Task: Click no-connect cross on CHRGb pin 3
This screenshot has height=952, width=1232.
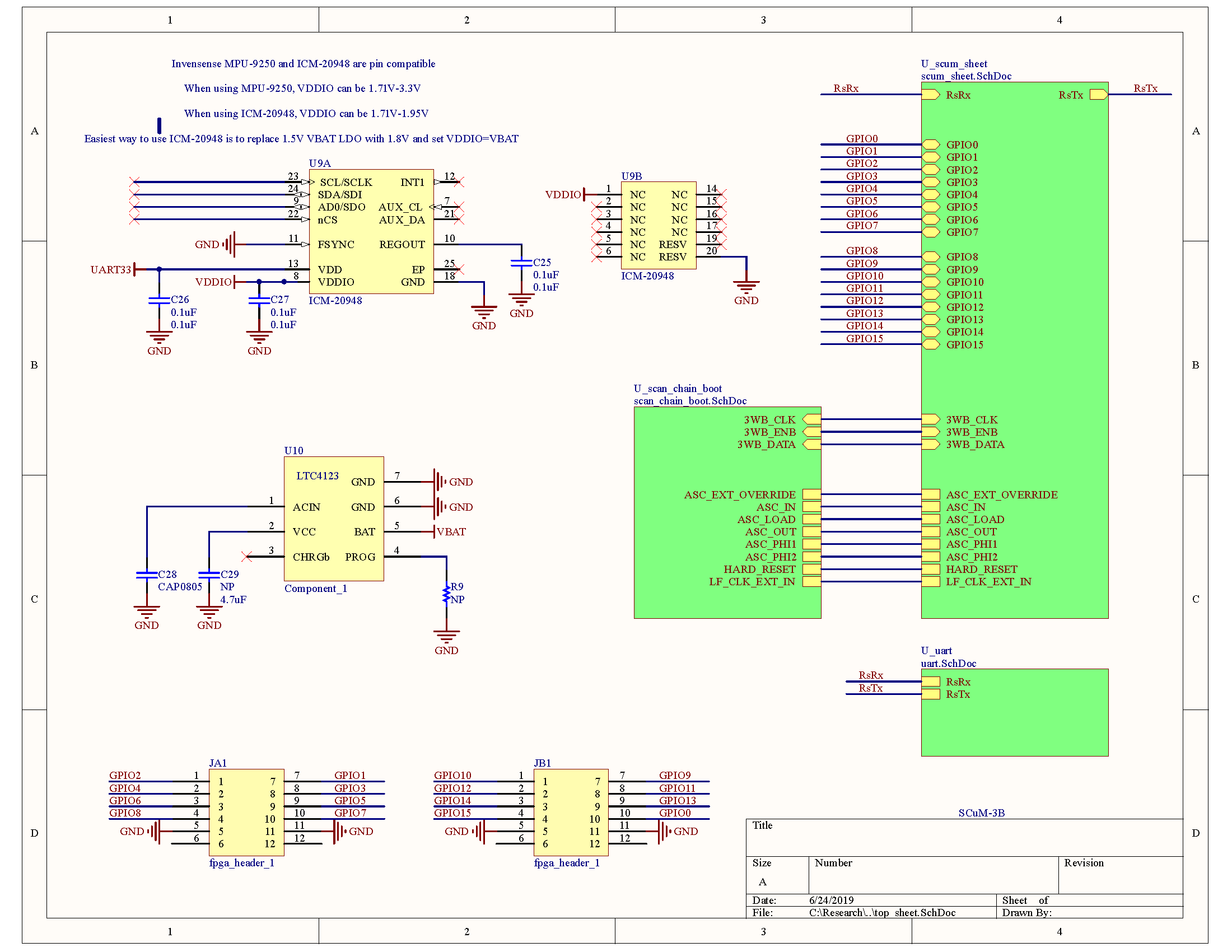Action: [x=246, y=557]
